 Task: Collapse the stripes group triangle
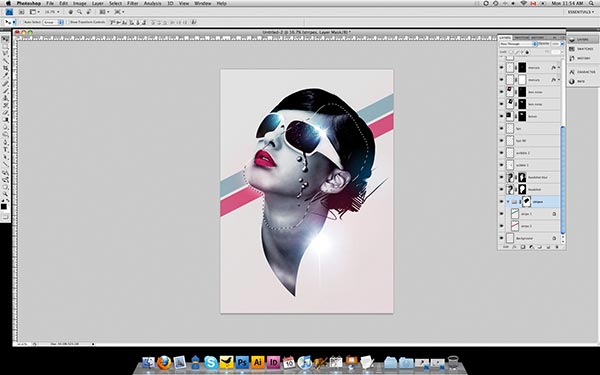508,202
